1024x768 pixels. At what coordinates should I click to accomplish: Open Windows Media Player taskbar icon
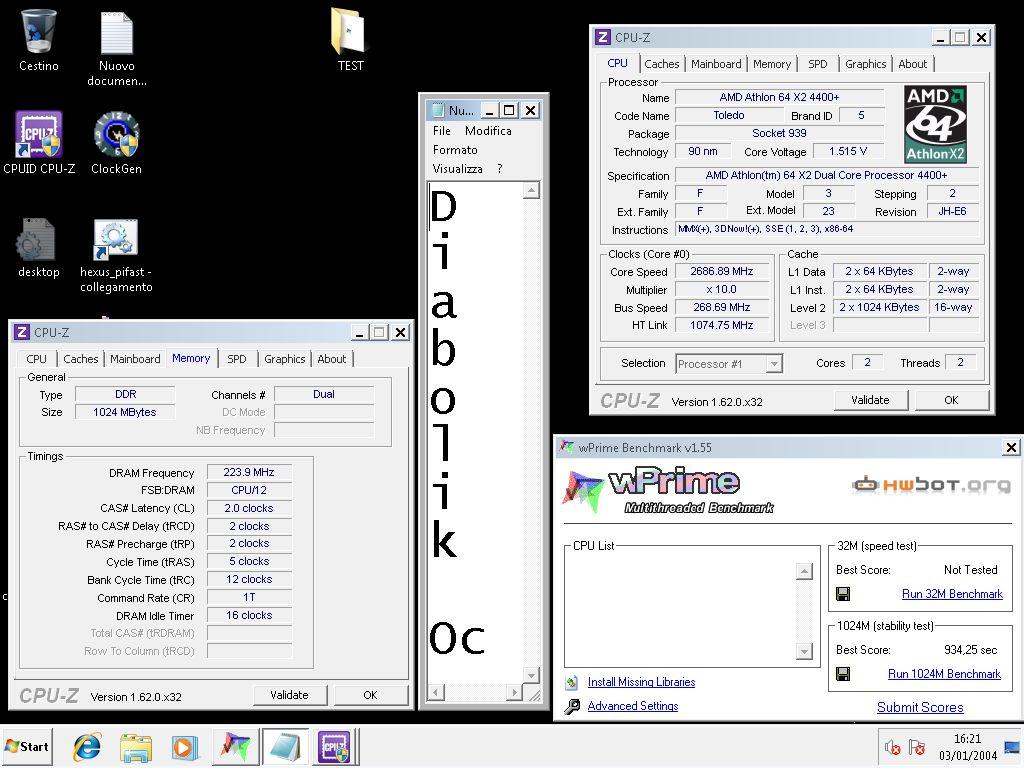[184, 747]
